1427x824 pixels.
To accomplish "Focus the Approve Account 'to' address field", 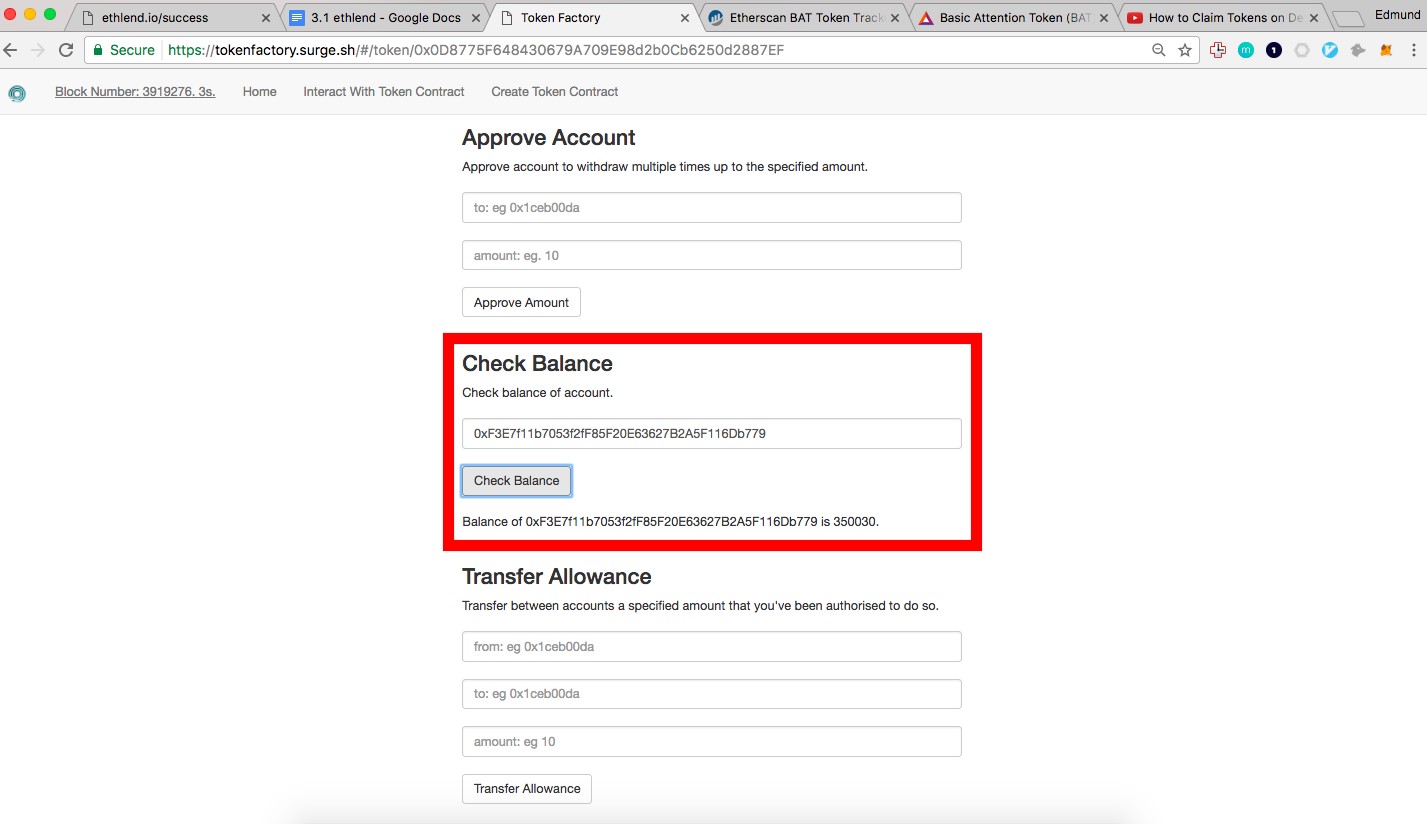I will point(711,207).
